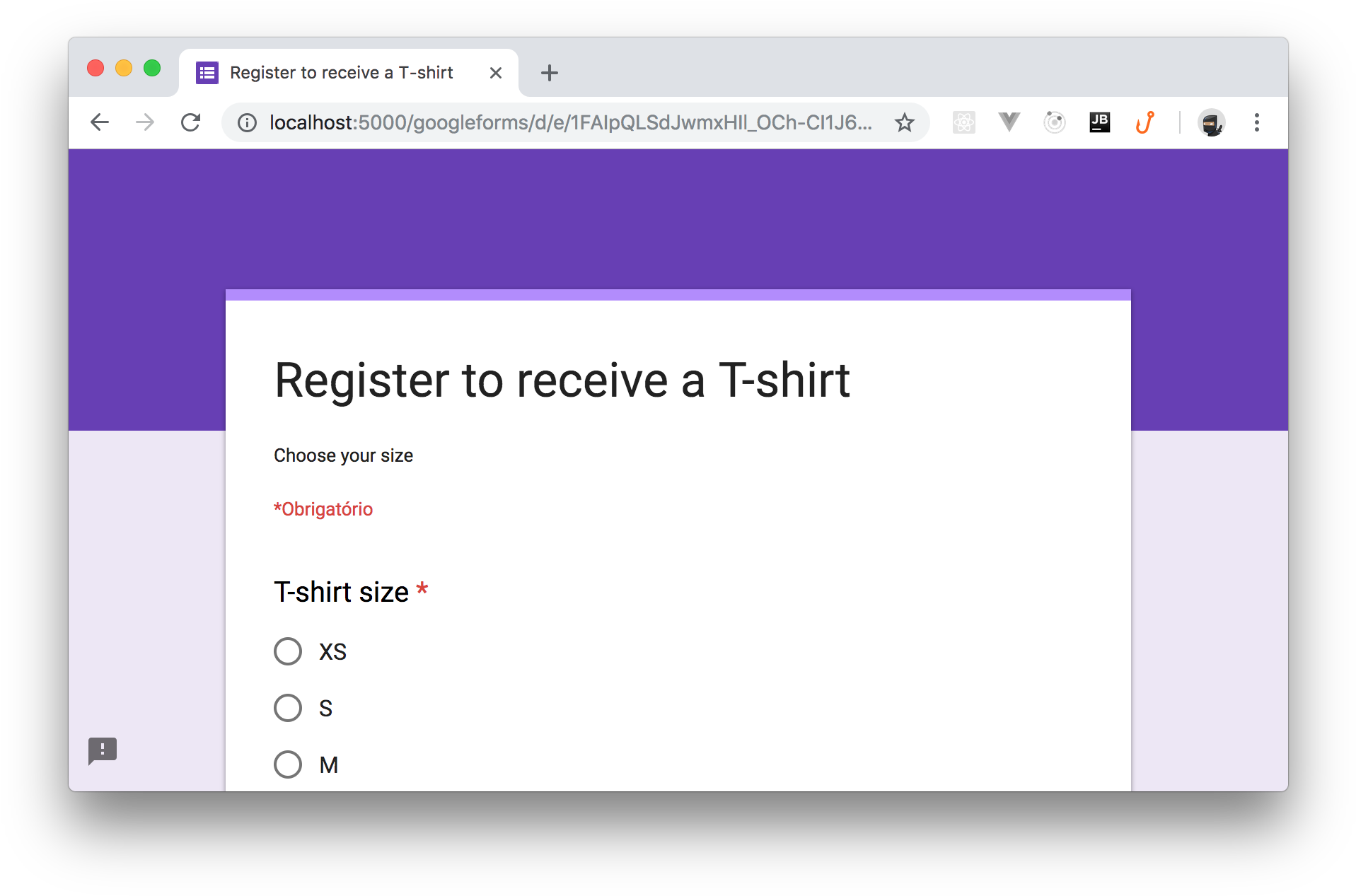Click the browser back arrow
Viewport: 1356px width, 896px height.
(x=100, y=122)
